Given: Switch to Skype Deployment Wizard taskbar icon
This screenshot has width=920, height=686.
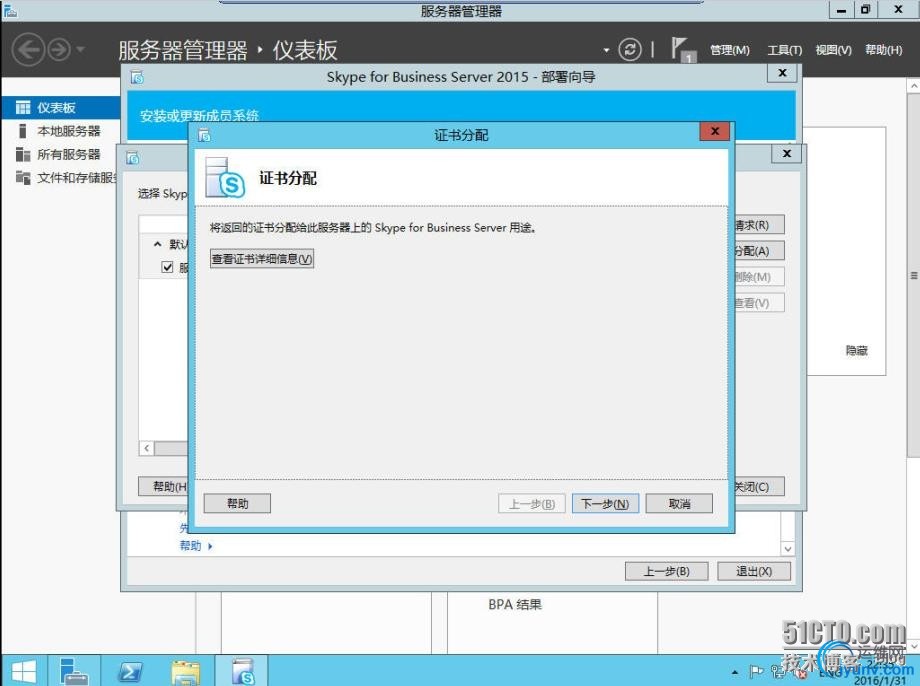Looking at the screenshot, I should click(x=242, y=671).
